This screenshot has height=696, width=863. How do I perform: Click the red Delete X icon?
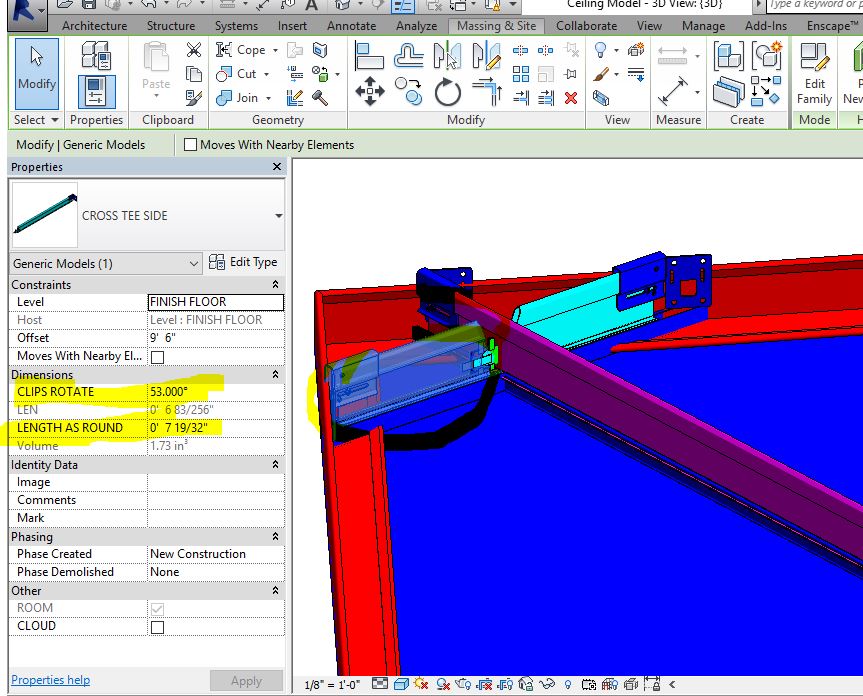(571, 98)
